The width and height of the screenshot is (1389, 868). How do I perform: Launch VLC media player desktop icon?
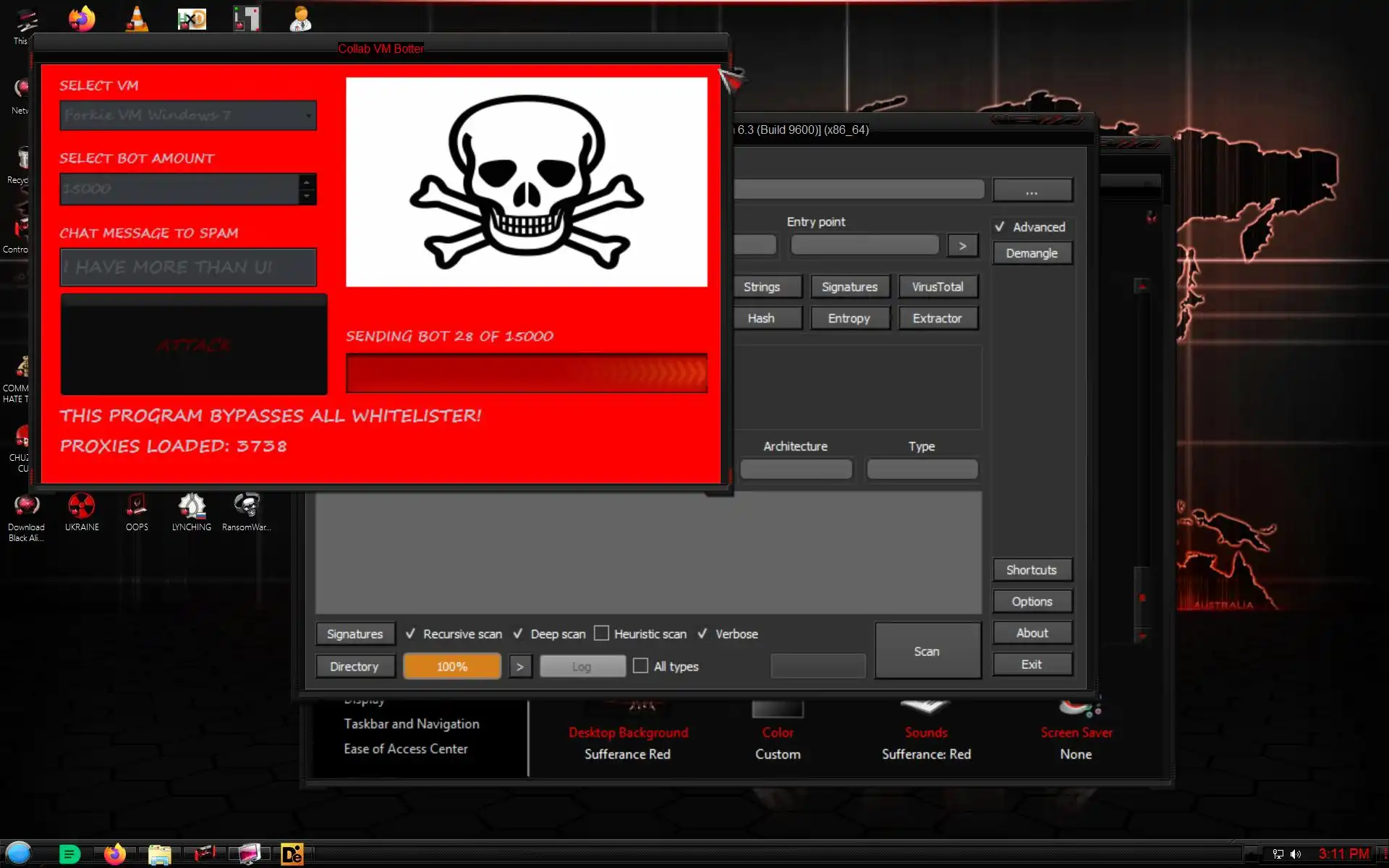(137, 19)
